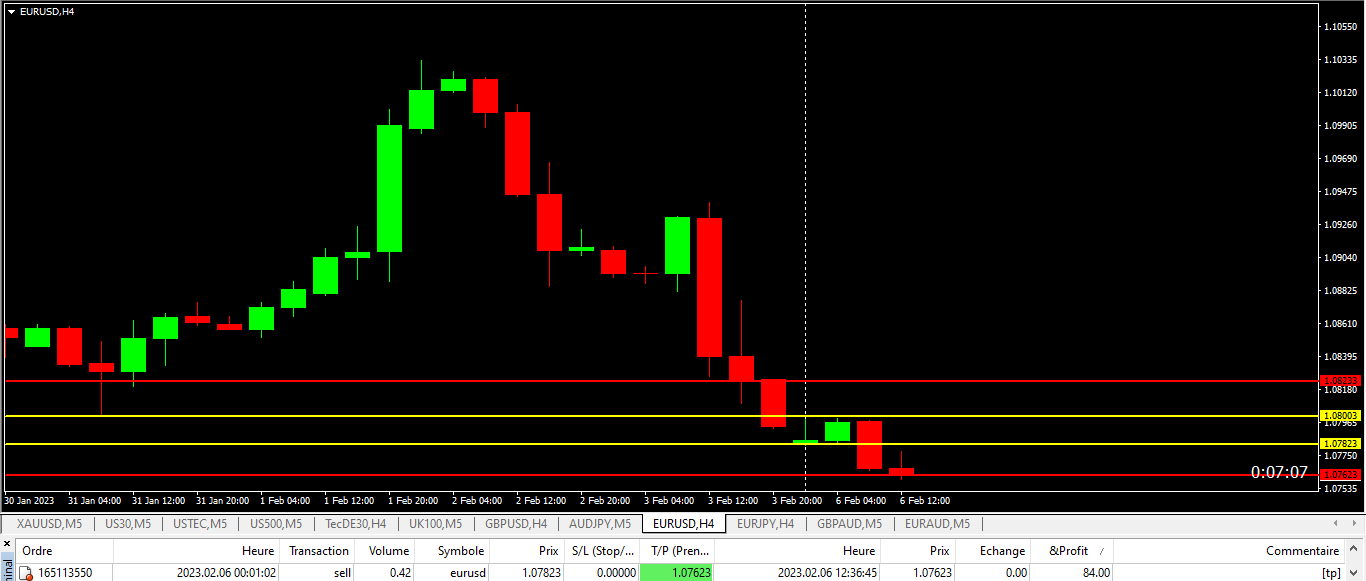Switch to the UK100,M5 chart tab
This screenshot has width=1366, height=581.
435,523
